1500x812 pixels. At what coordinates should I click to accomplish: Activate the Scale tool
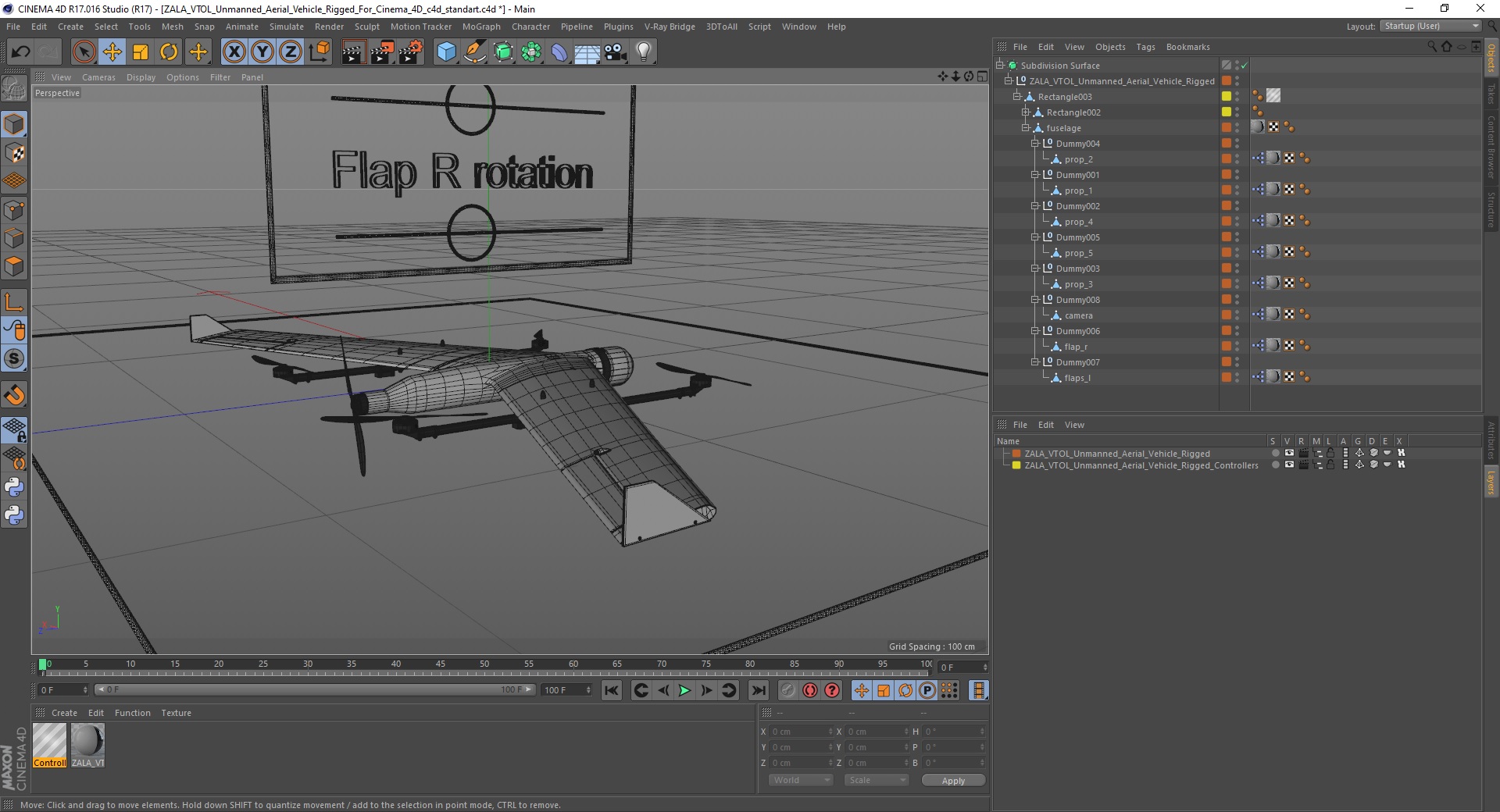(x=141, y=52)
